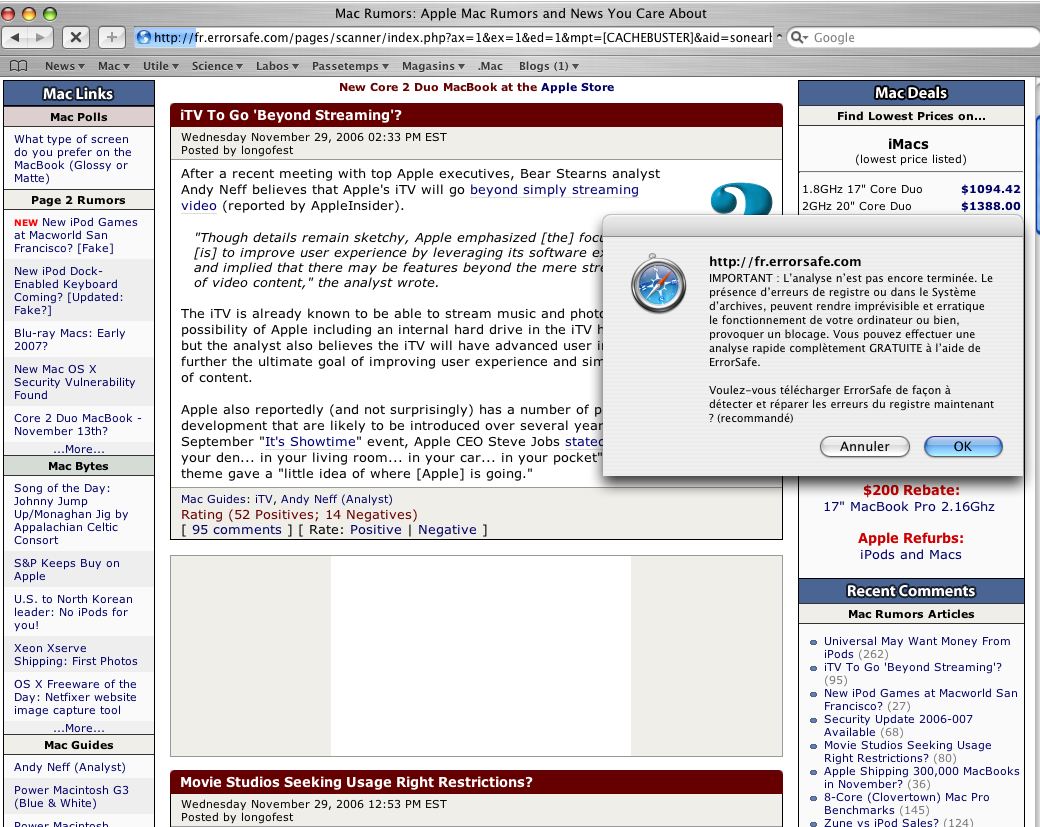Open the Labos bookmarks dropdown
This screenshot has height=827, width=1040.
(x=277, y=66)
